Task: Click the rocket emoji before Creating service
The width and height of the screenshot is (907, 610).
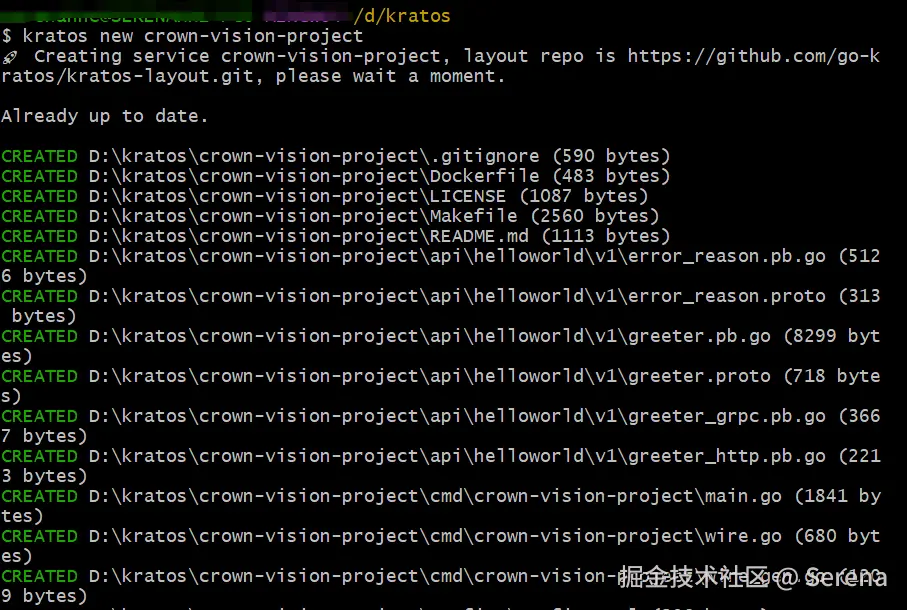Action: (10, 57)
